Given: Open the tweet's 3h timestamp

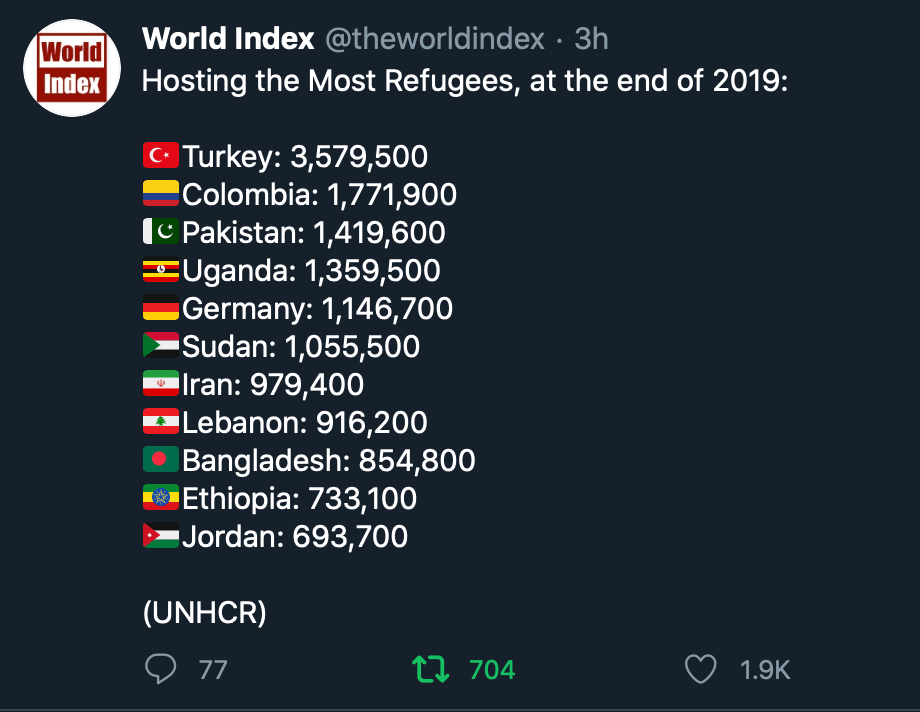Looking at the screenshot, I should (591, 39).
